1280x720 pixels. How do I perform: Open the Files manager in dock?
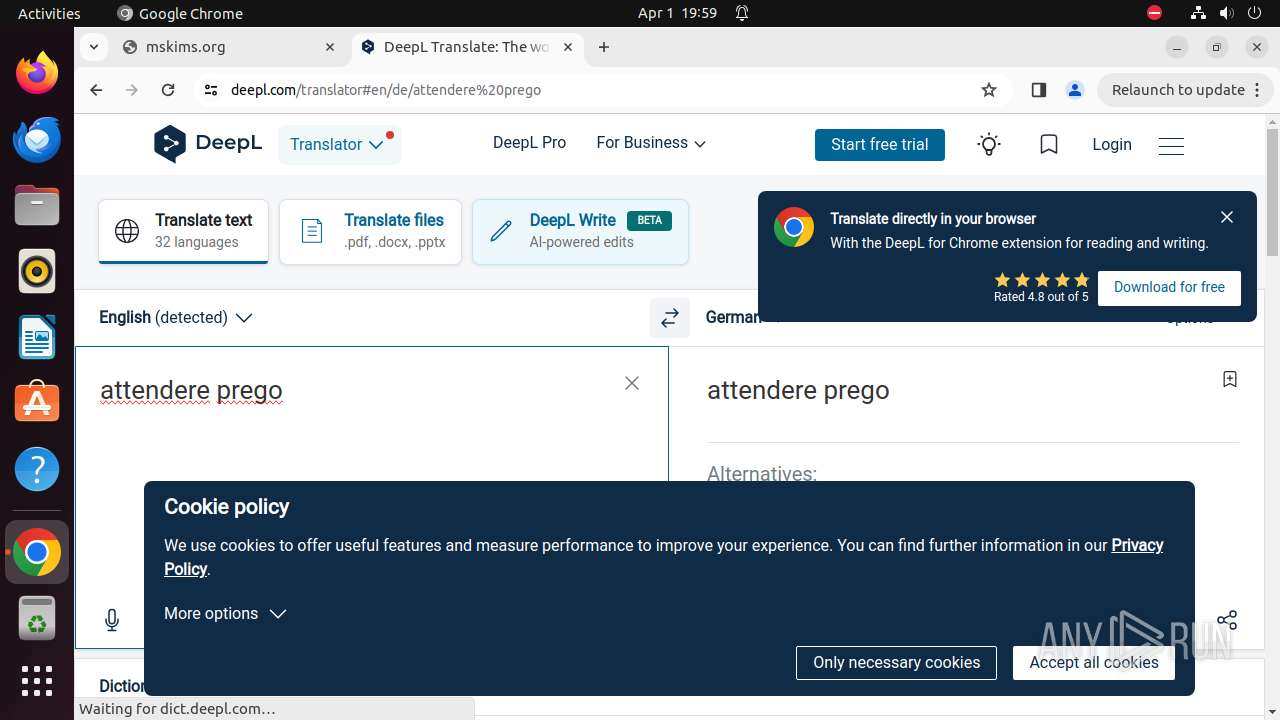coord(37,205)
